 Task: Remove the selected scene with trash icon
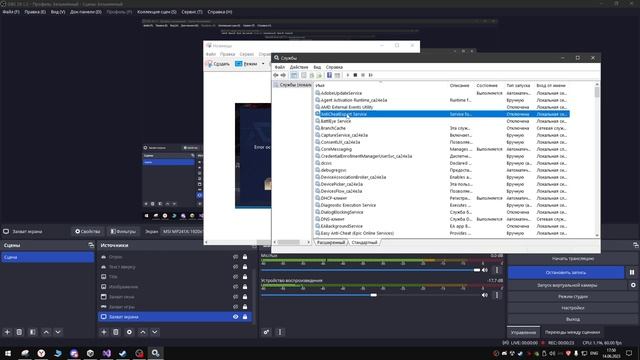[19, 332]
